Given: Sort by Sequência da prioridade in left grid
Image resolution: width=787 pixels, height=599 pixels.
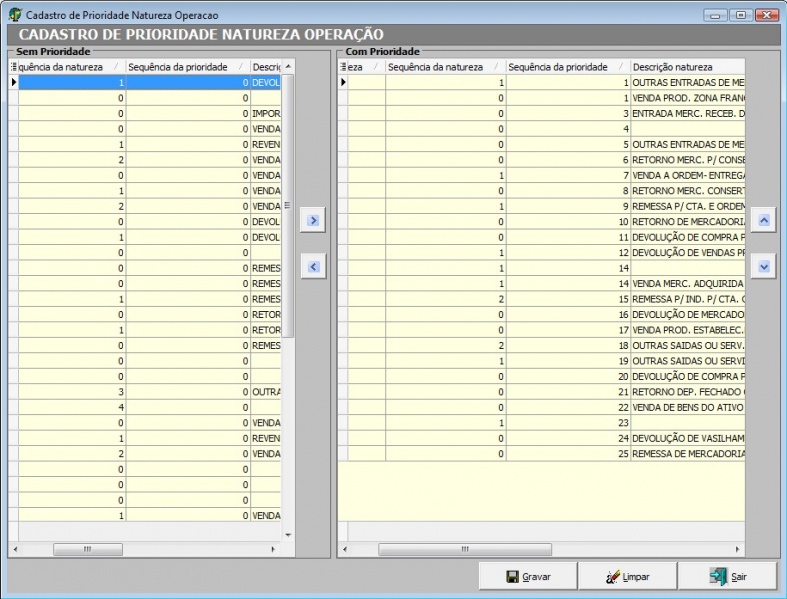Looking at the screenshot, I should point(186,67).
